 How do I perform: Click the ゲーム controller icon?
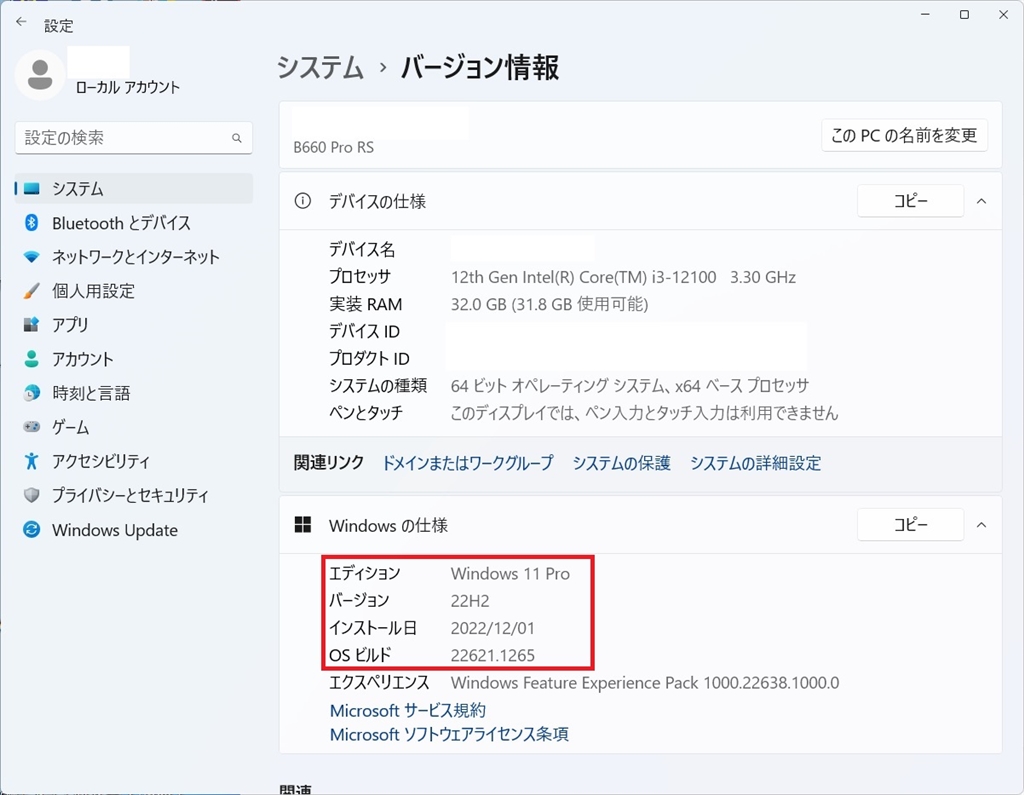pos(31,427)
